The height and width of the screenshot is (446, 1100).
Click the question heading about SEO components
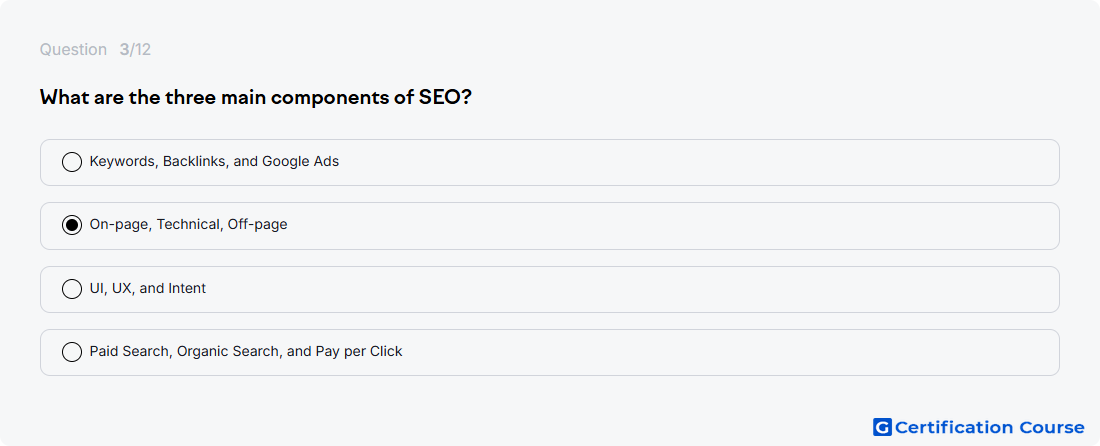point(255,97)
